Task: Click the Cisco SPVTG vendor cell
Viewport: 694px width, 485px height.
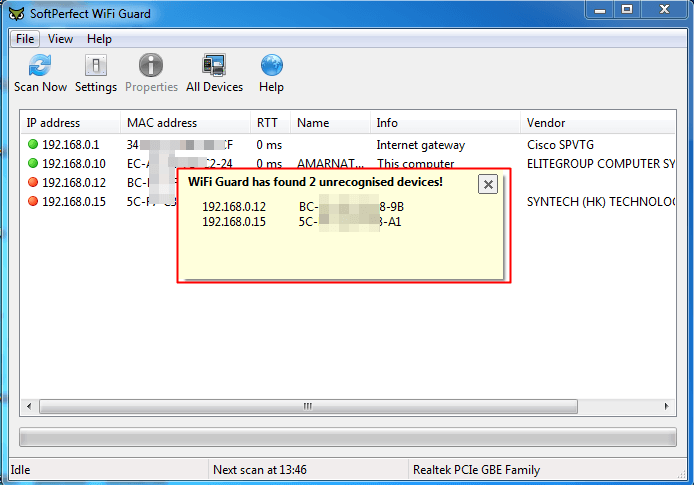Action: tap(560, 145)
